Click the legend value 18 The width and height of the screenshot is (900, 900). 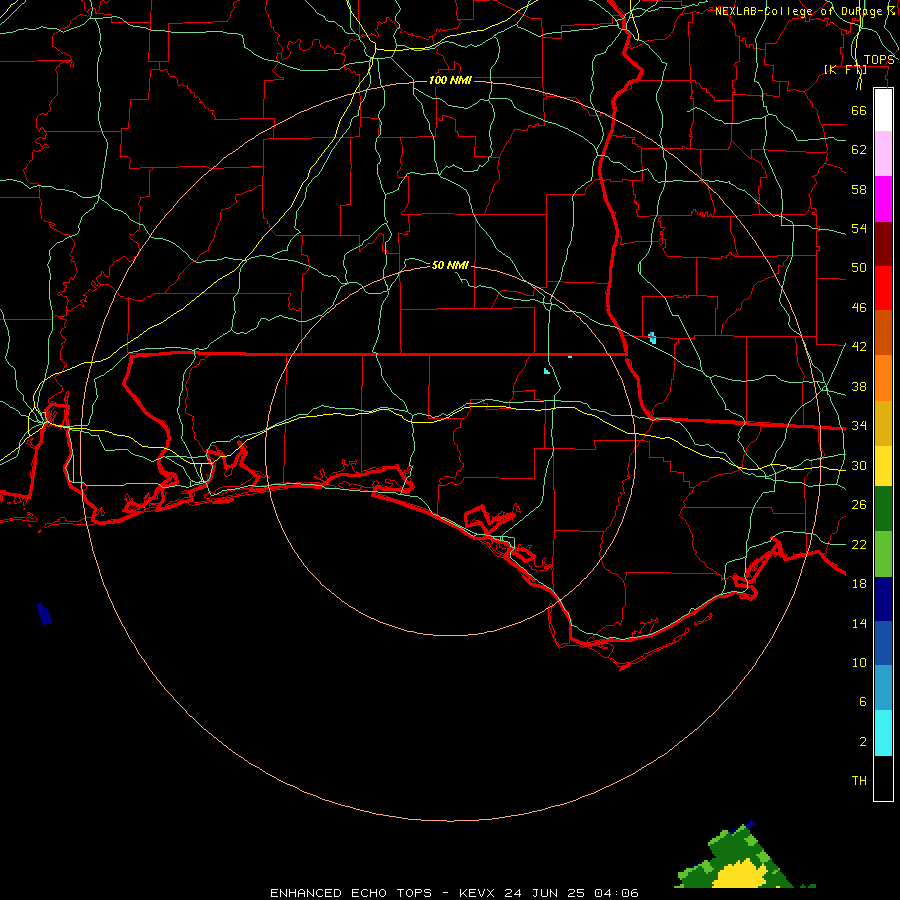click(x=859, y=584)
